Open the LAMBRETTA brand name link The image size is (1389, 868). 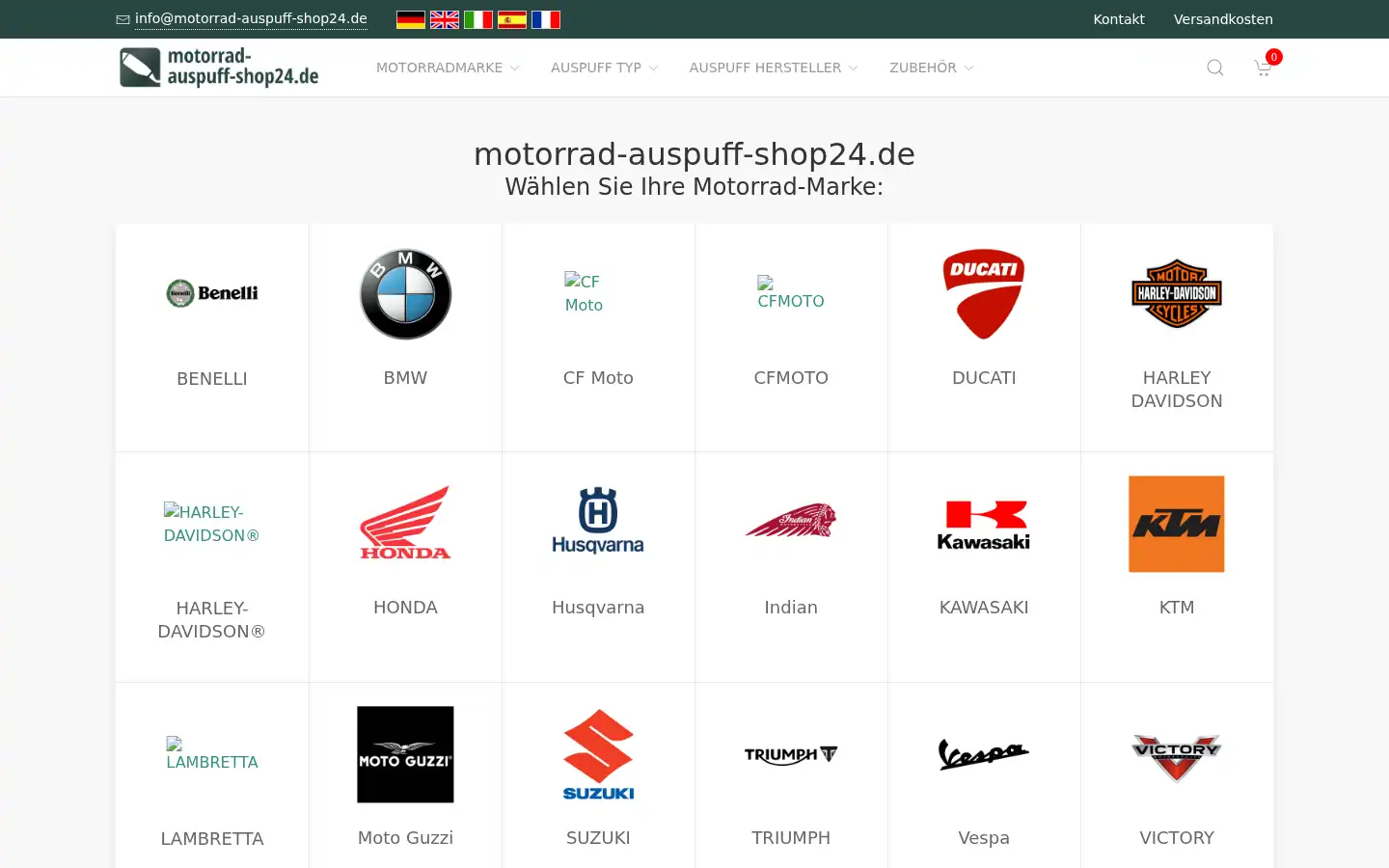(x=212, y=839)
